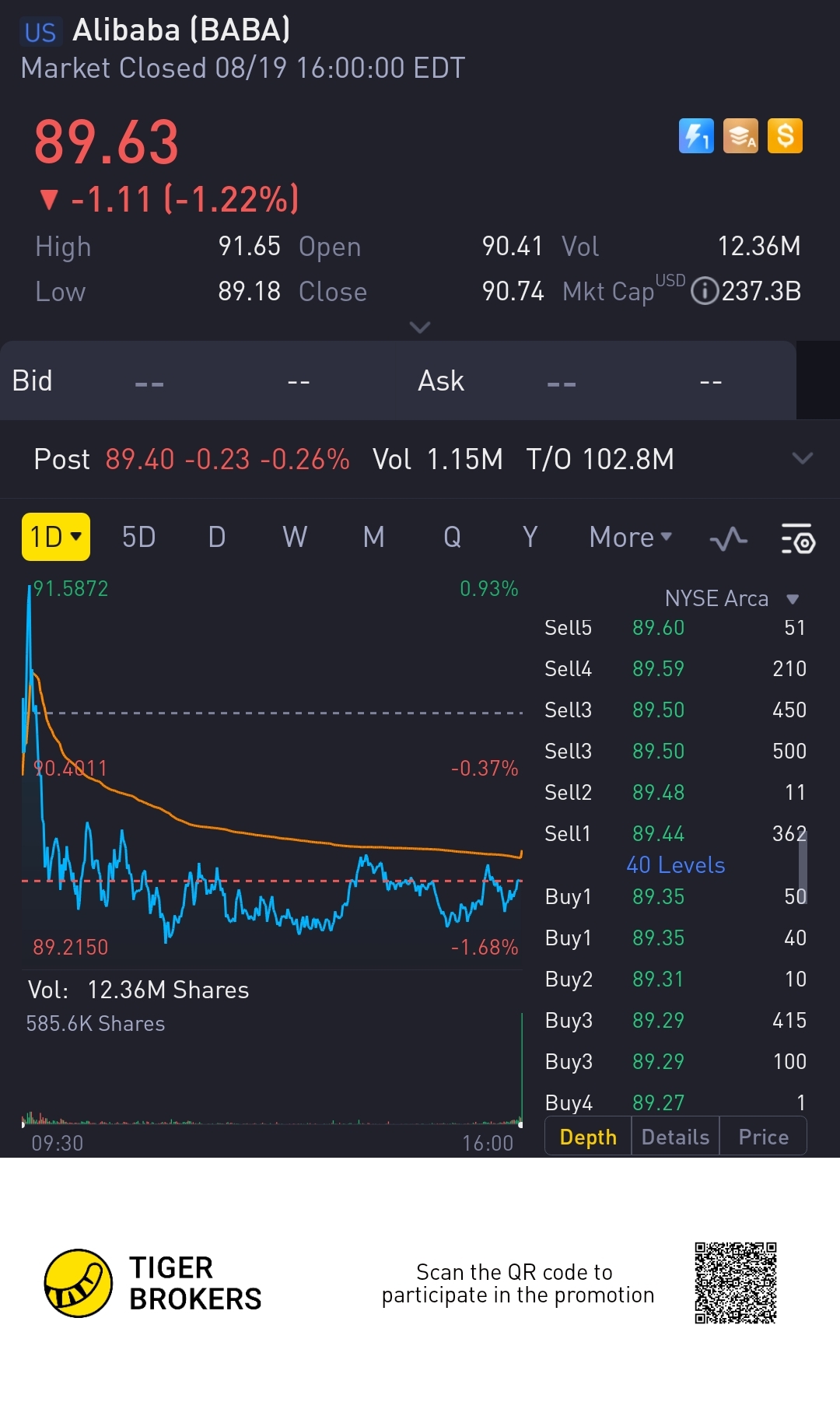Tap the Buy1 row with quantity 40

click(x=675, y=938)
